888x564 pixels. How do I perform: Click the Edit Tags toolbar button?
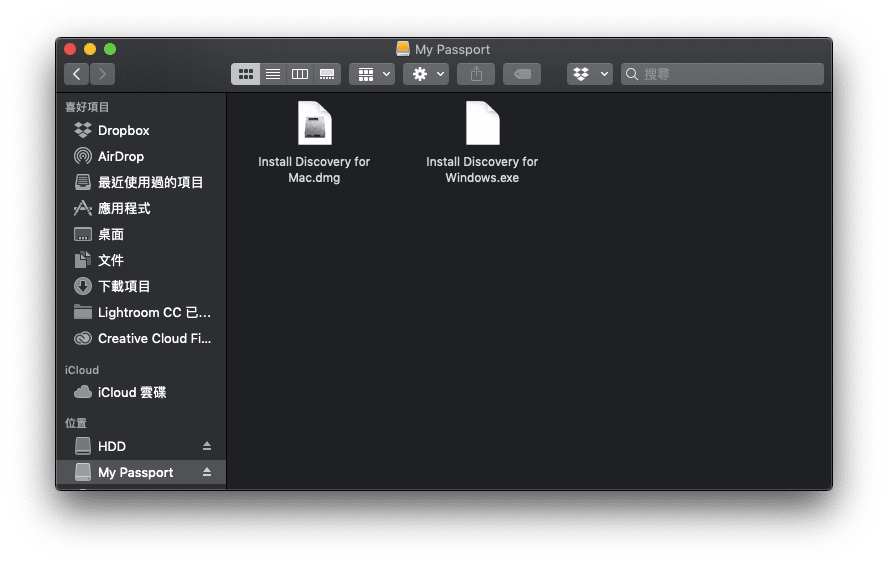522,74
